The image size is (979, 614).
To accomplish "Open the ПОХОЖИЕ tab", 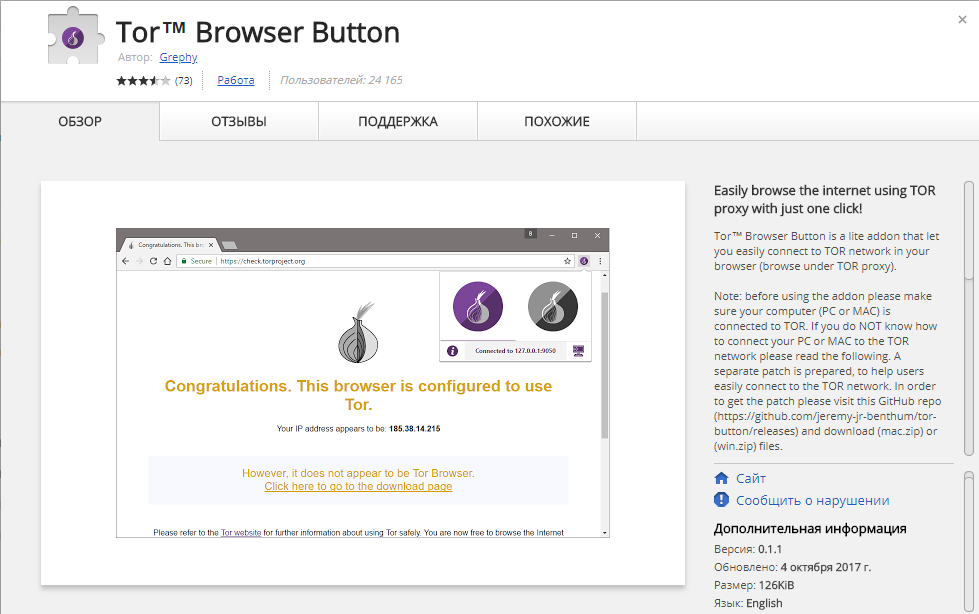I will point(557,121).
